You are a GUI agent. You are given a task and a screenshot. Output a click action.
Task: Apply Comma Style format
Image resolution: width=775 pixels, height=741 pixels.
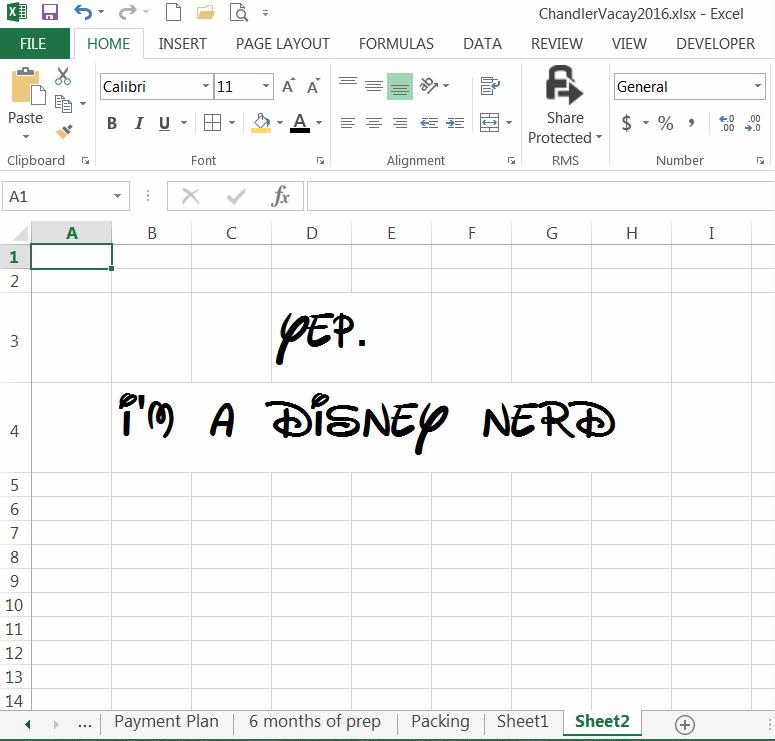tap(691, 123)
